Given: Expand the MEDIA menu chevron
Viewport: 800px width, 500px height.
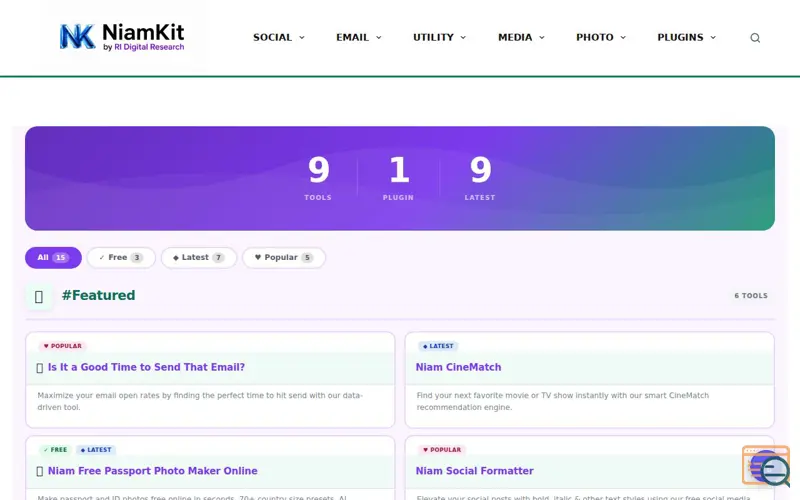Looking at the screenshot, I should coord(542,37).
